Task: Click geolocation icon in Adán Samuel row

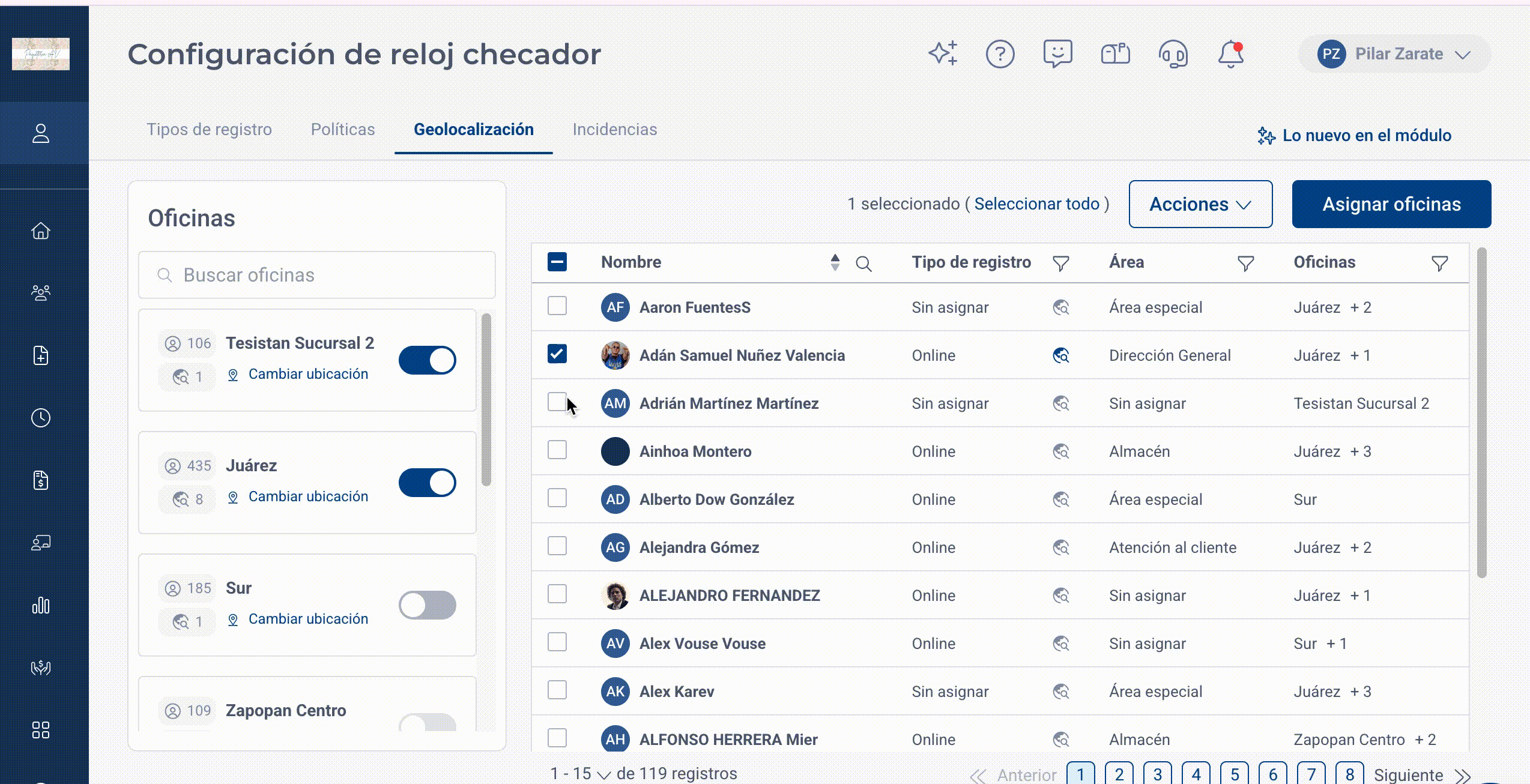Action: pyautogui.click(x=1061, y=355)
